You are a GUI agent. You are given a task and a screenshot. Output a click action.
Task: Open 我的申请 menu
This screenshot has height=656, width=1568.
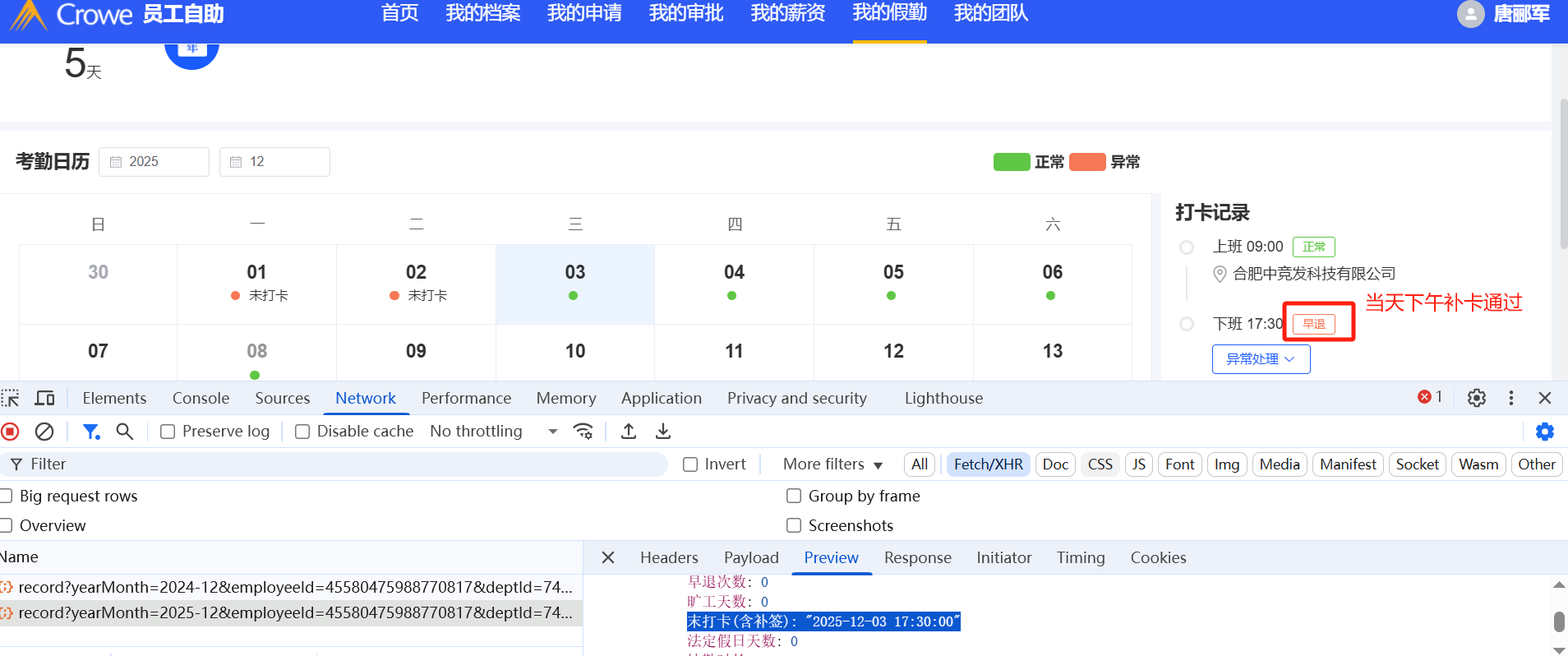584,13
